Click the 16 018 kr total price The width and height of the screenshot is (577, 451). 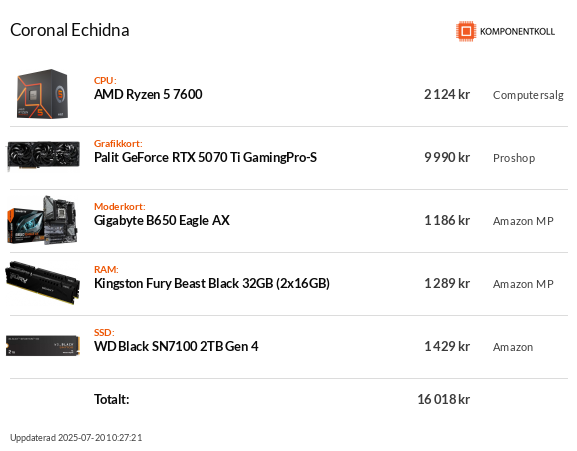tap(443, 399)
